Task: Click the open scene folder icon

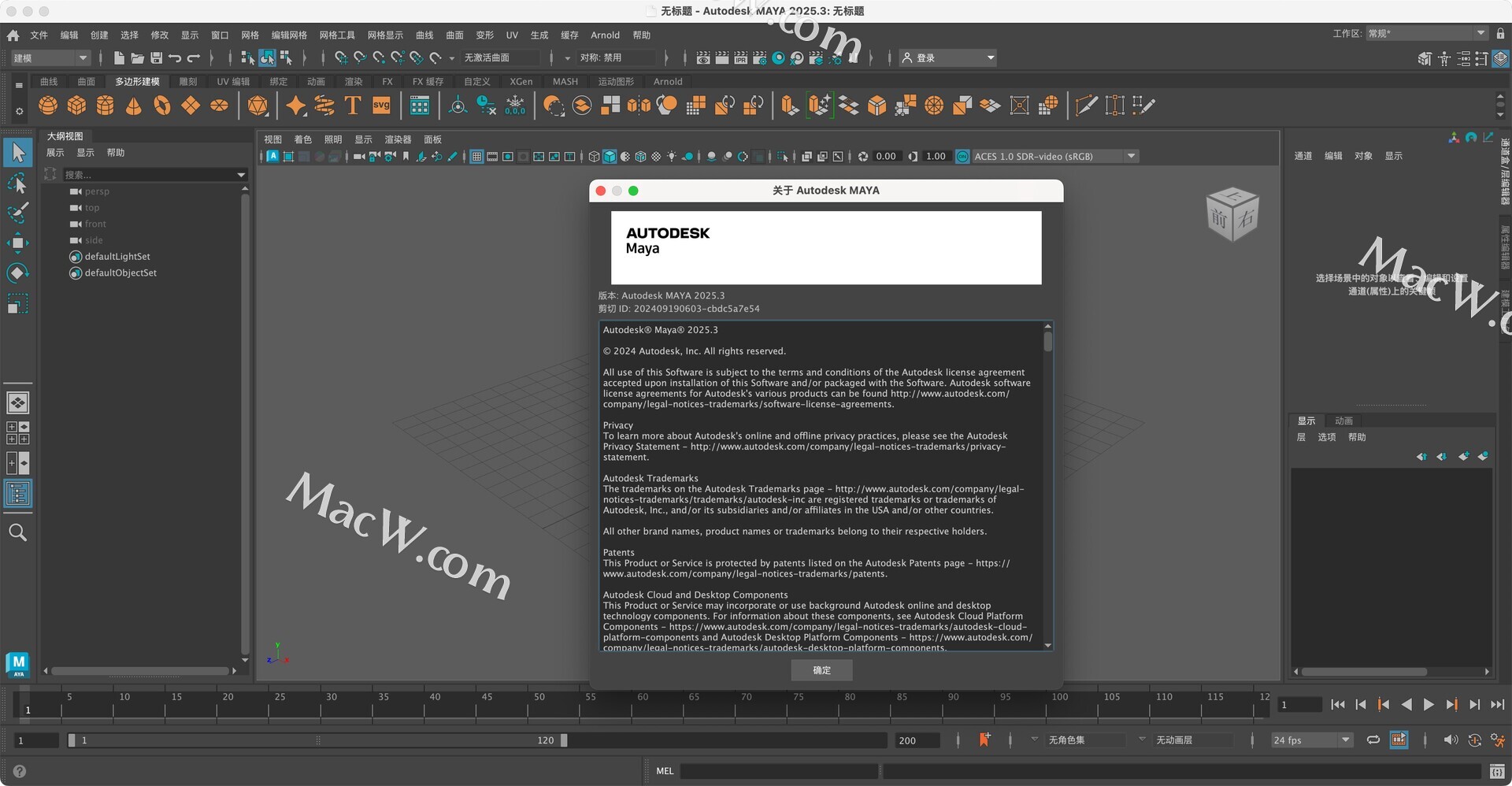Action: tap(137, 57)
